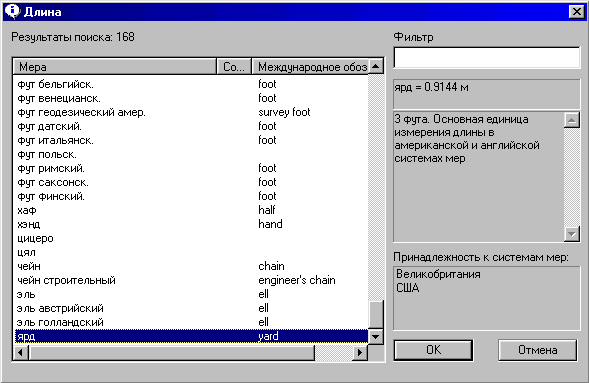Select row фут геодезический амер.
This screenshot has width=589, height=383.
click(x=191, y=112)
